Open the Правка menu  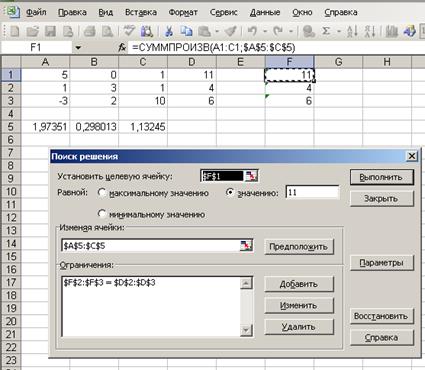(x=72, y=12)
